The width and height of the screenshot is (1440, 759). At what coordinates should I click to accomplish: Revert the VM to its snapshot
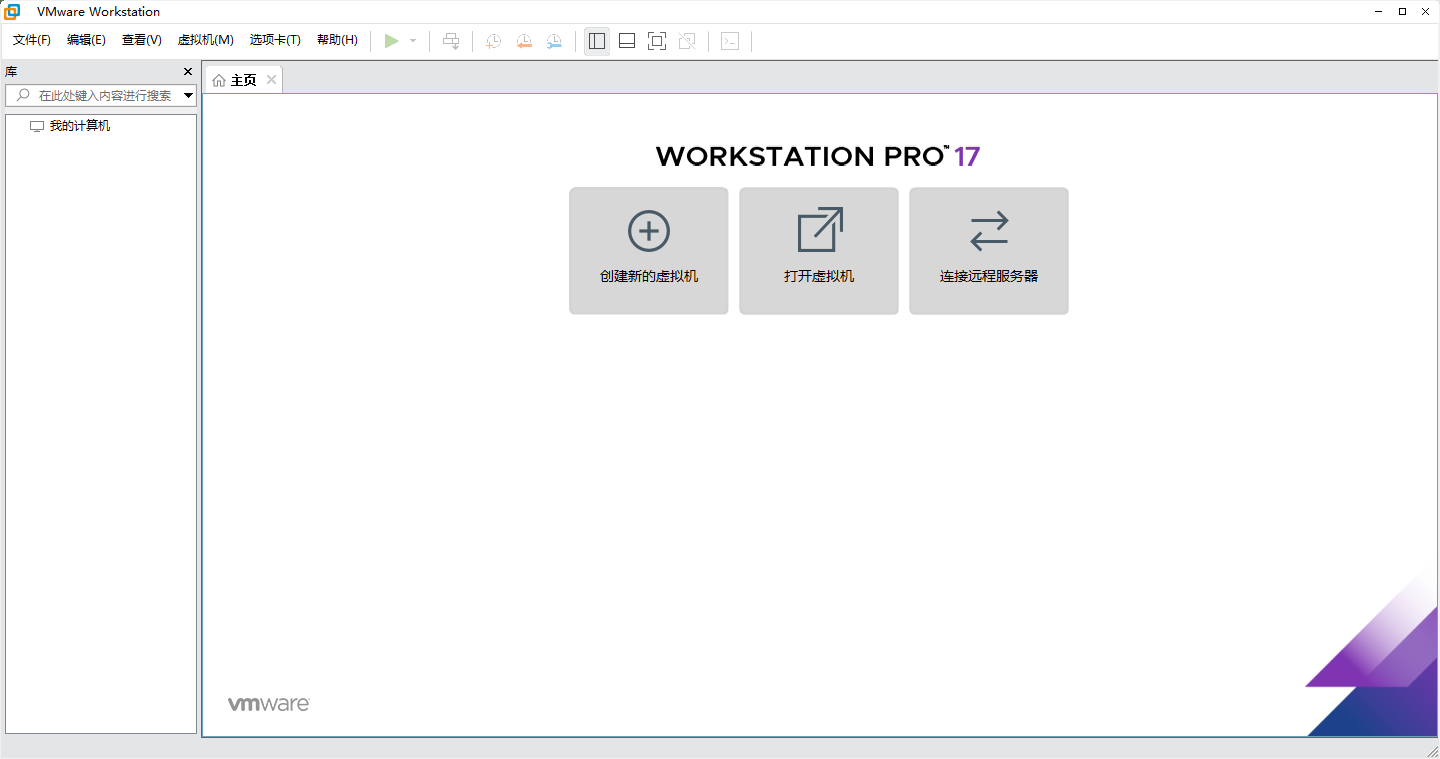[x=524, y=41]
